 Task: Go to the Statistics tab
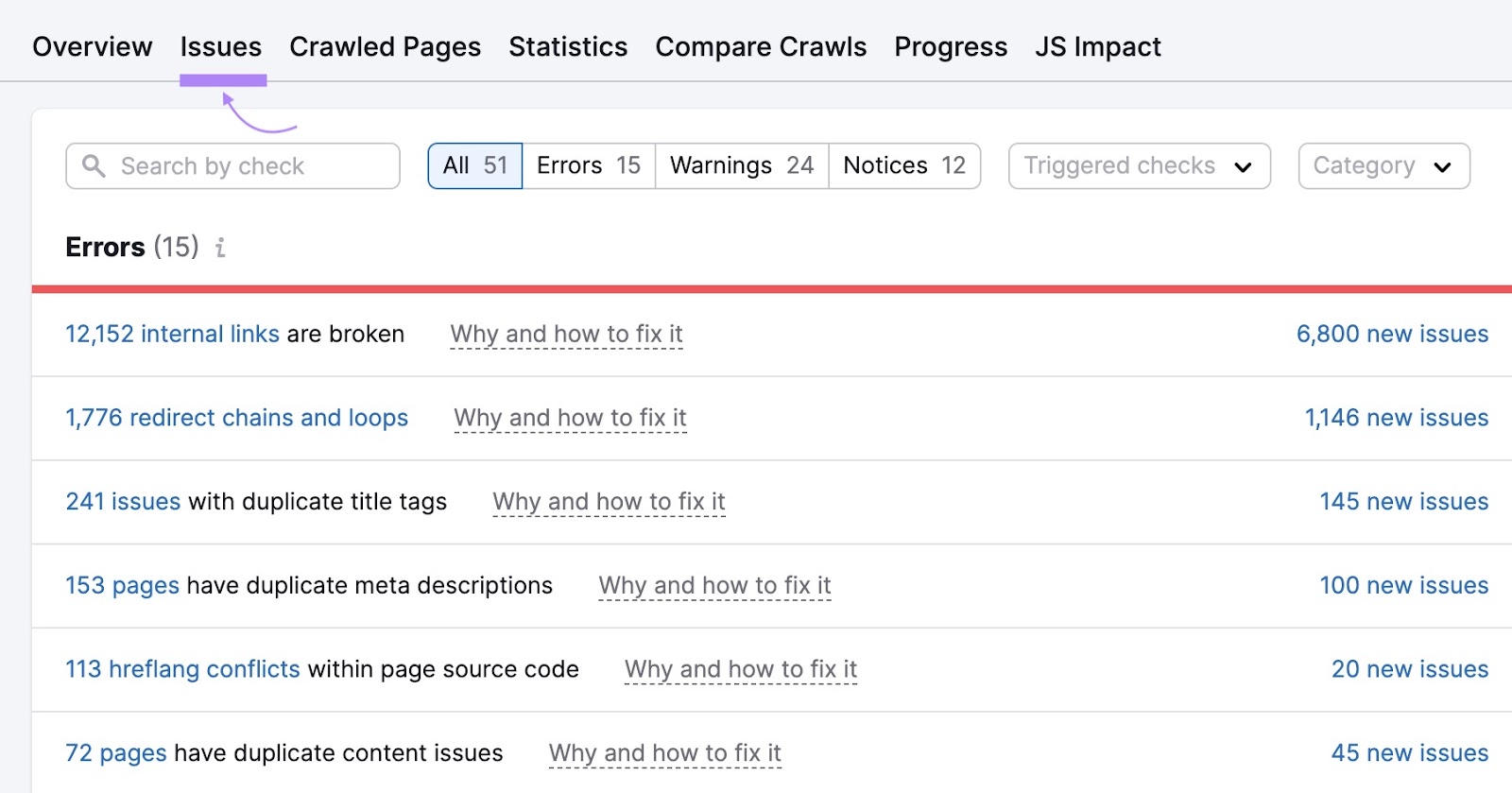point(567,46)
